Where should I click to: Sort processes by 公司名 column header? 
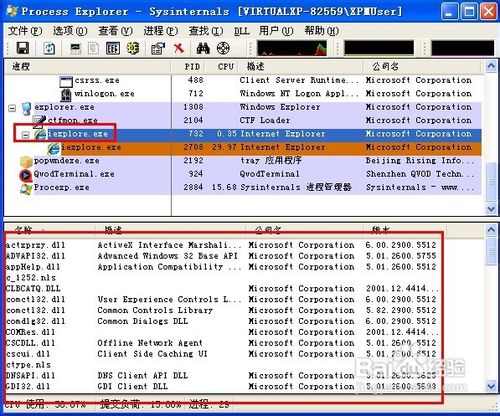tap(422, 67)
